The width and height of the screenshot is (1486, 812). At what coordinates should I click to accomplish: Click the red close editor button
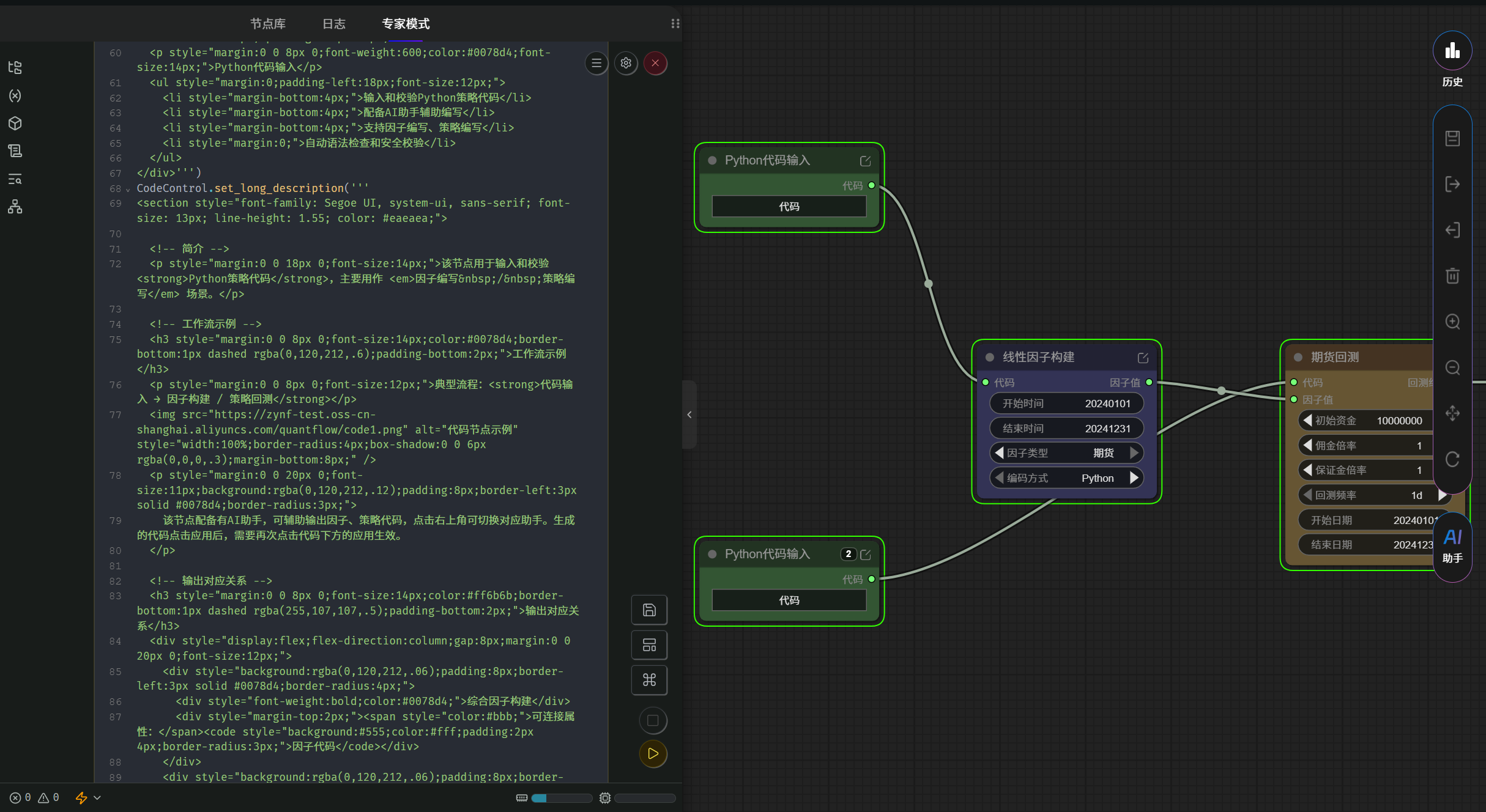pos(655,63)
